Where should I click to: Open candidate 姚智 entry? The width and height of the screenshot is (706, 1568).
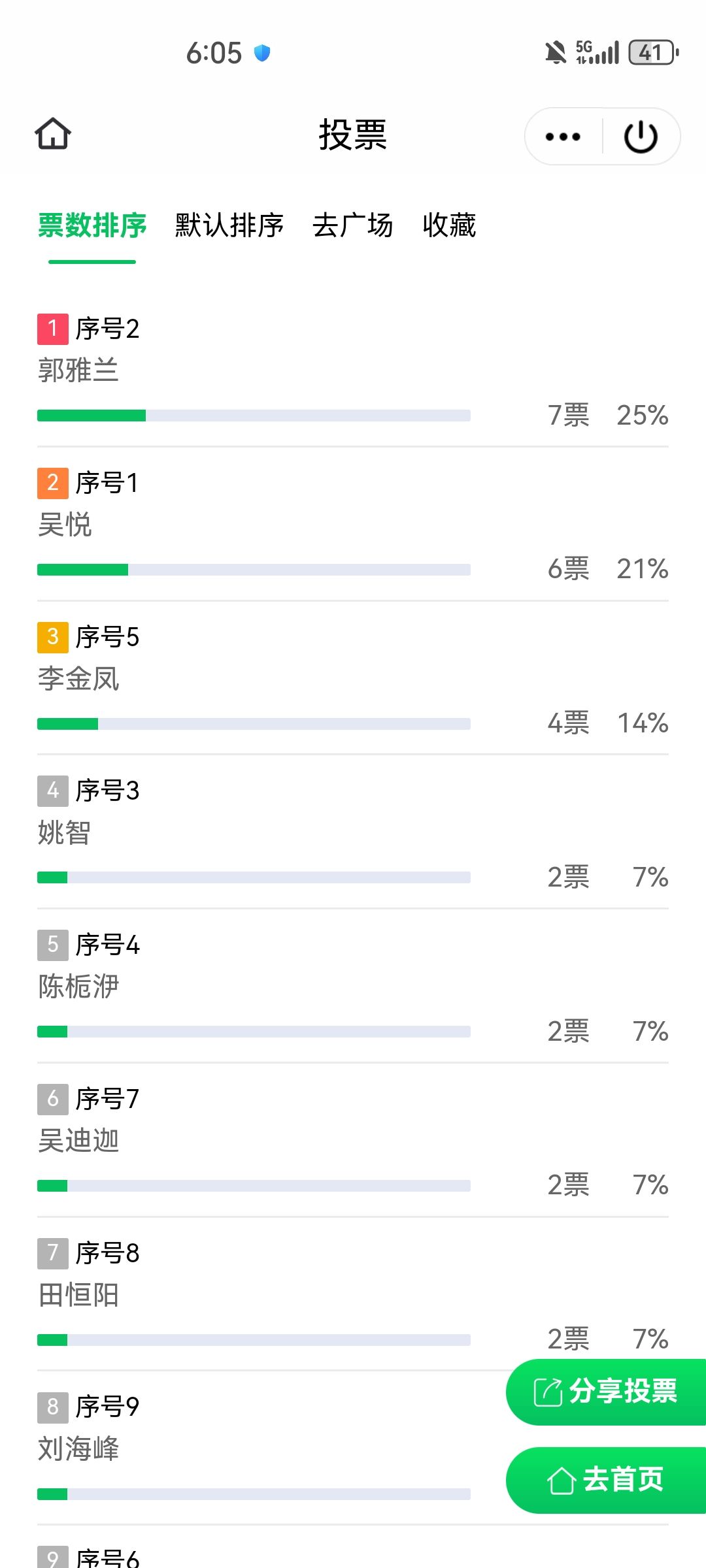pyautogui.click(x=64, y=833)
